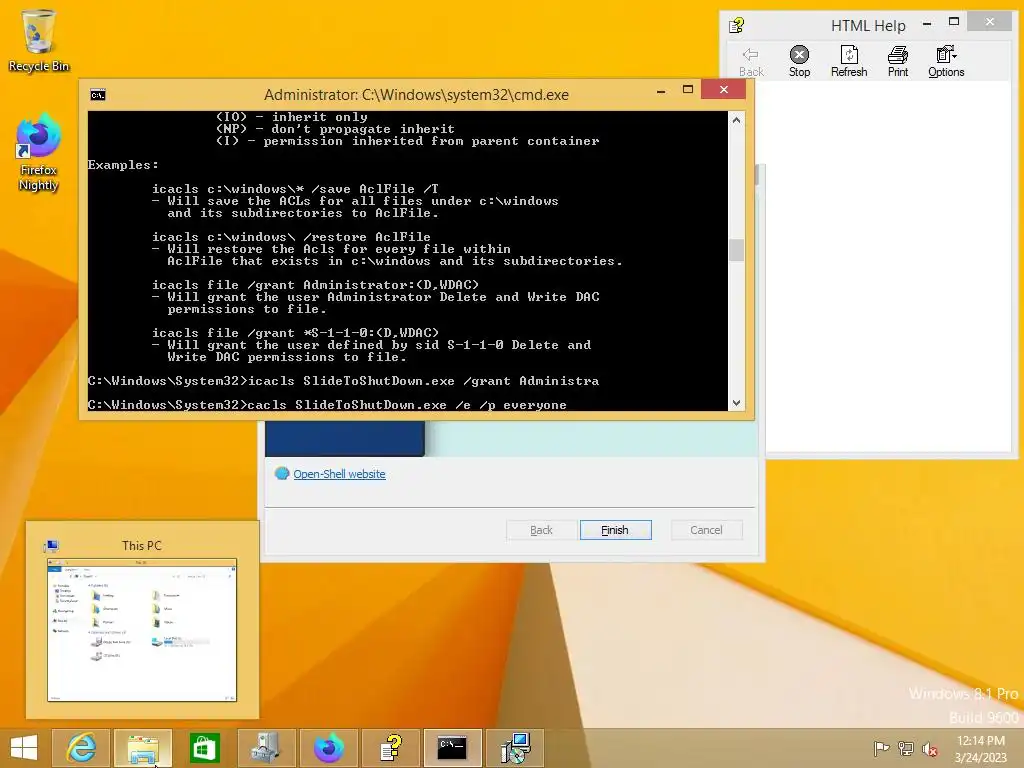This screenshot has width=1024, height=768.
Task: Switch to the HTML Help taskbar button
Action: (391, 748)
